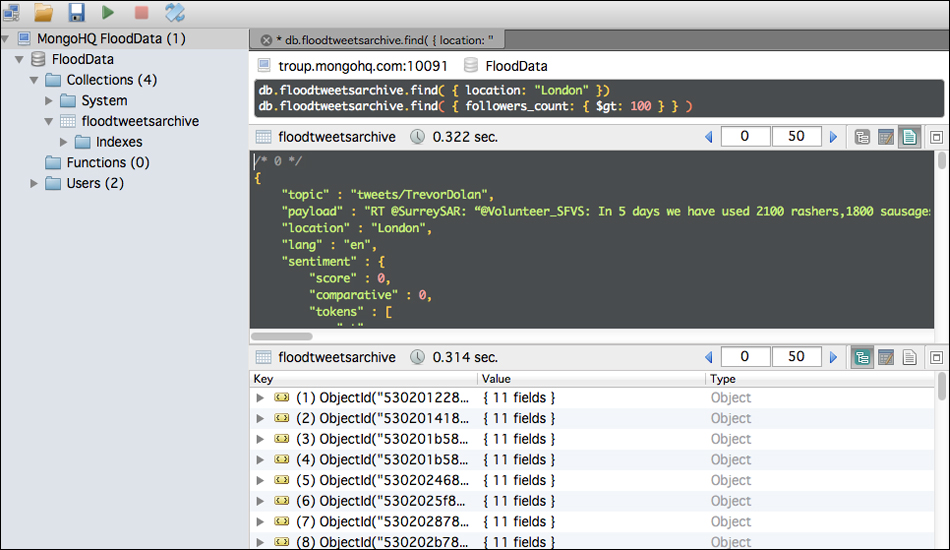950x550 pixels.
Task: Maximize the second result panel
Action: (936, 357)
